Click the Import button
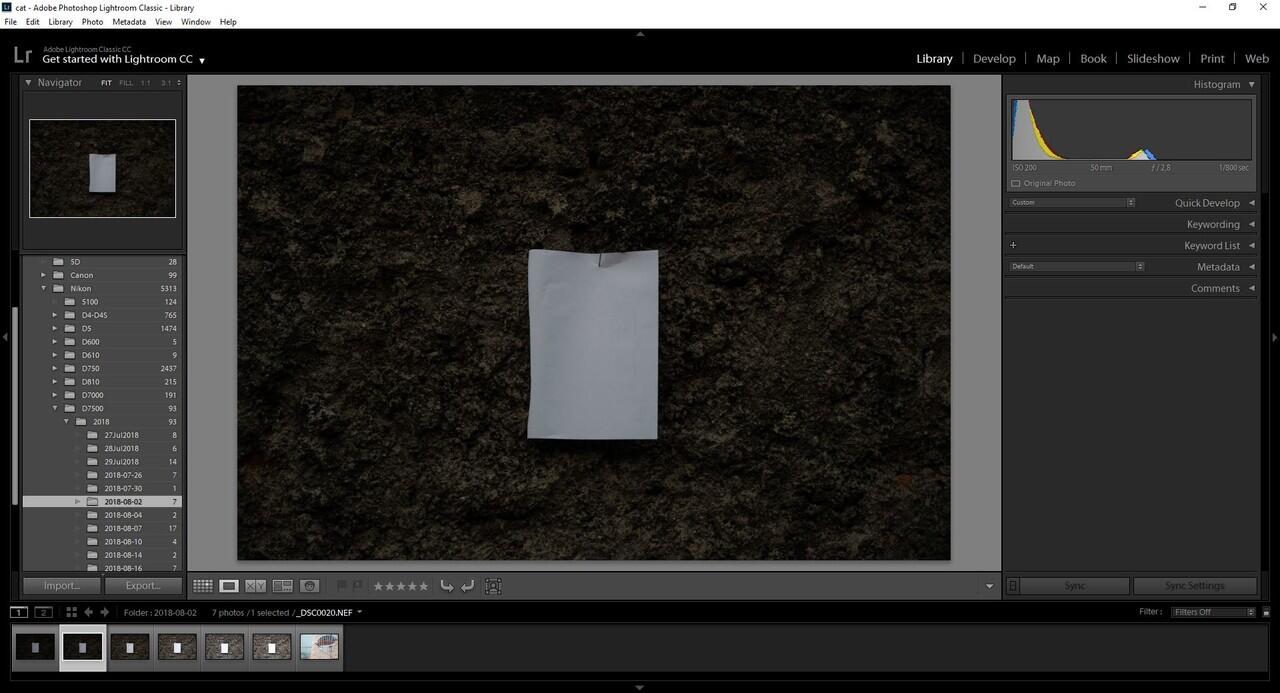1280x693 pixels. point(62,586)
